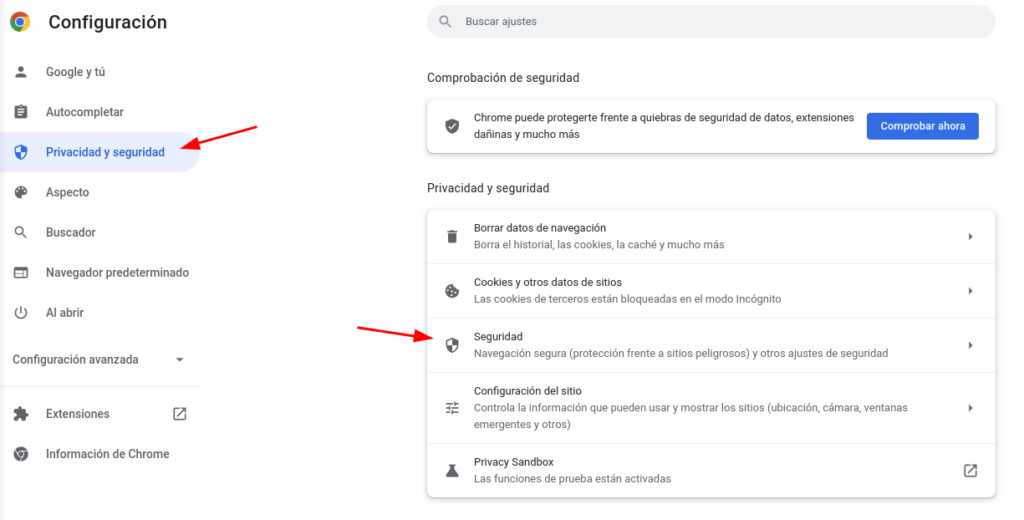
Task: Select Privacidad y seguridad menu item
Action: coord(105,152)
